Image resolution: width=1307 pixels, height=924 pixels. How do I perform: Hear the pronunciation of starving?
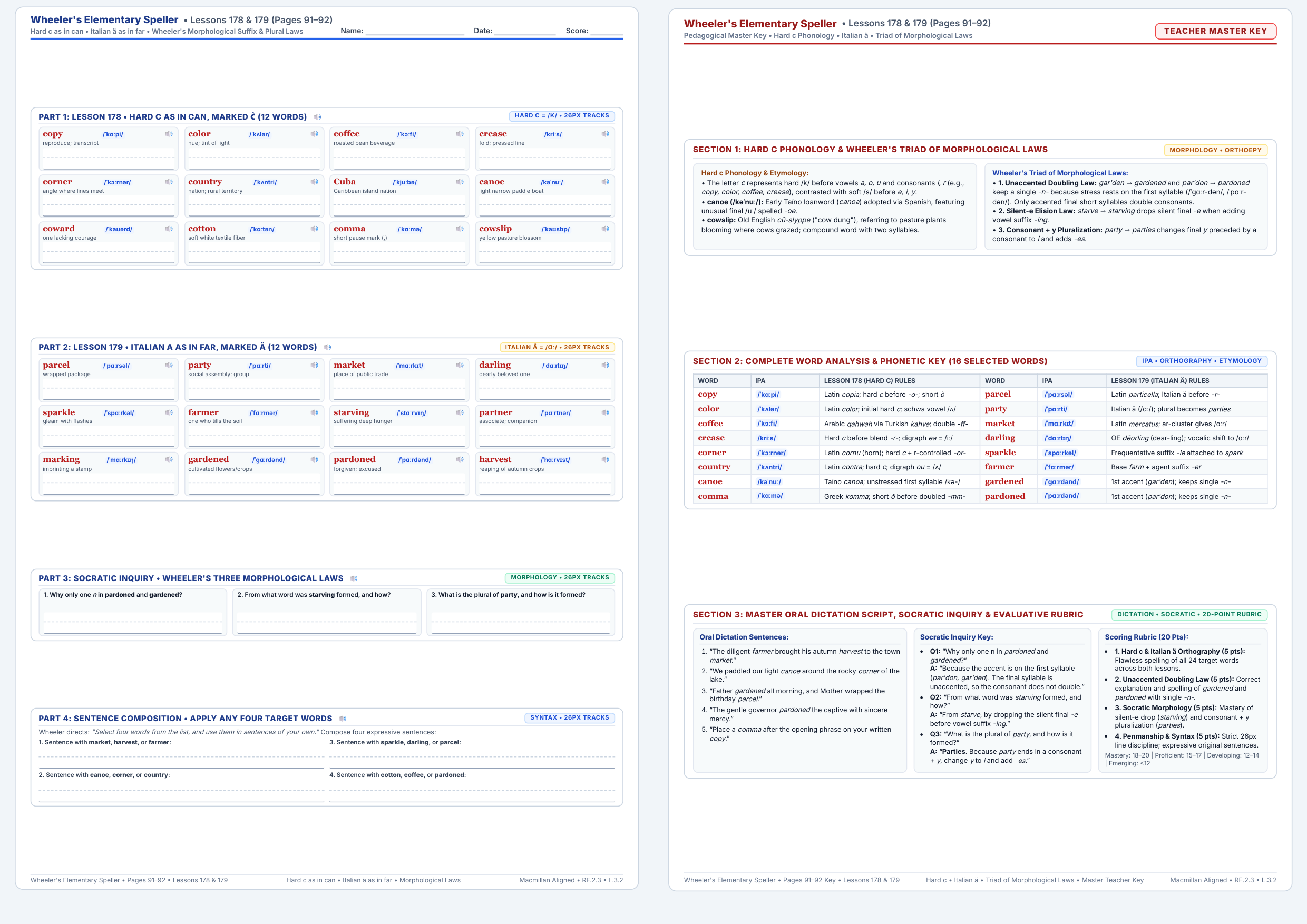[x=460, y=412]
